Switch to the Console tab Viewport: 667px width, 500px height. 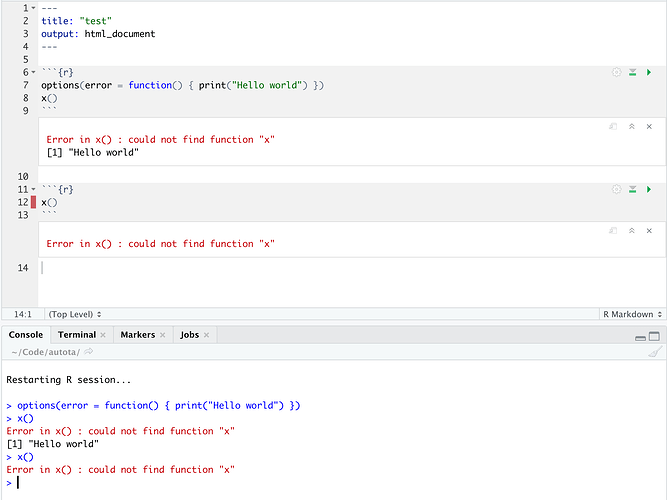point(26,335)
